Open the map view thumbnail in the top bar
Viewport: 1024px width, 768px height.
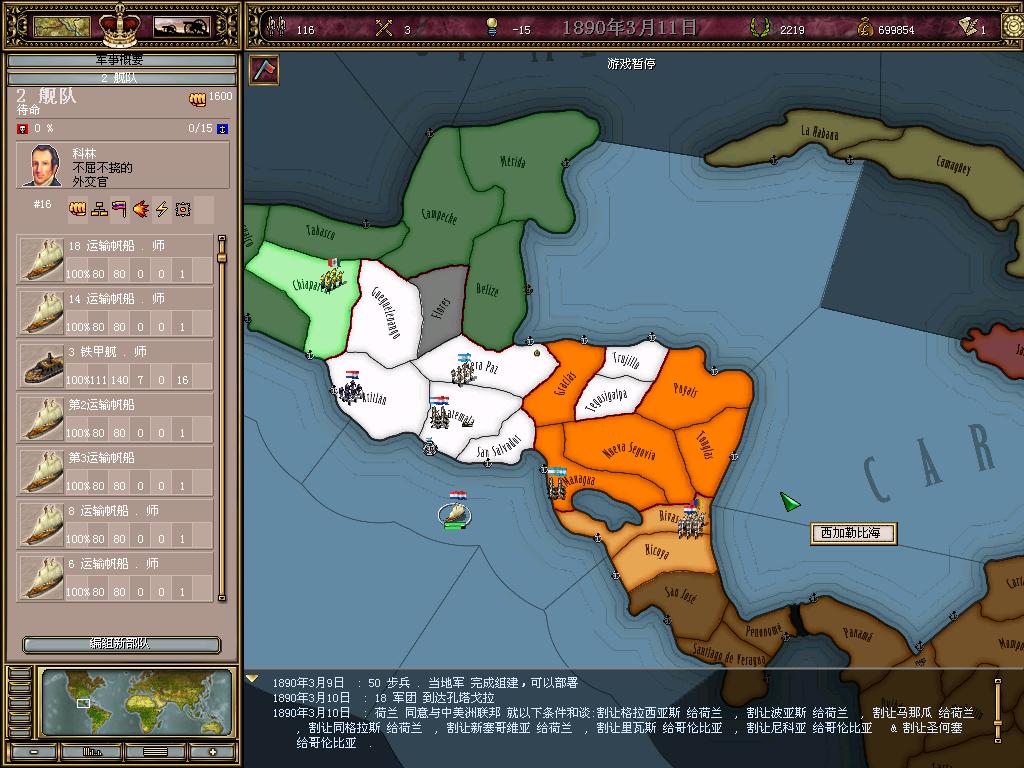click(61, 26)
